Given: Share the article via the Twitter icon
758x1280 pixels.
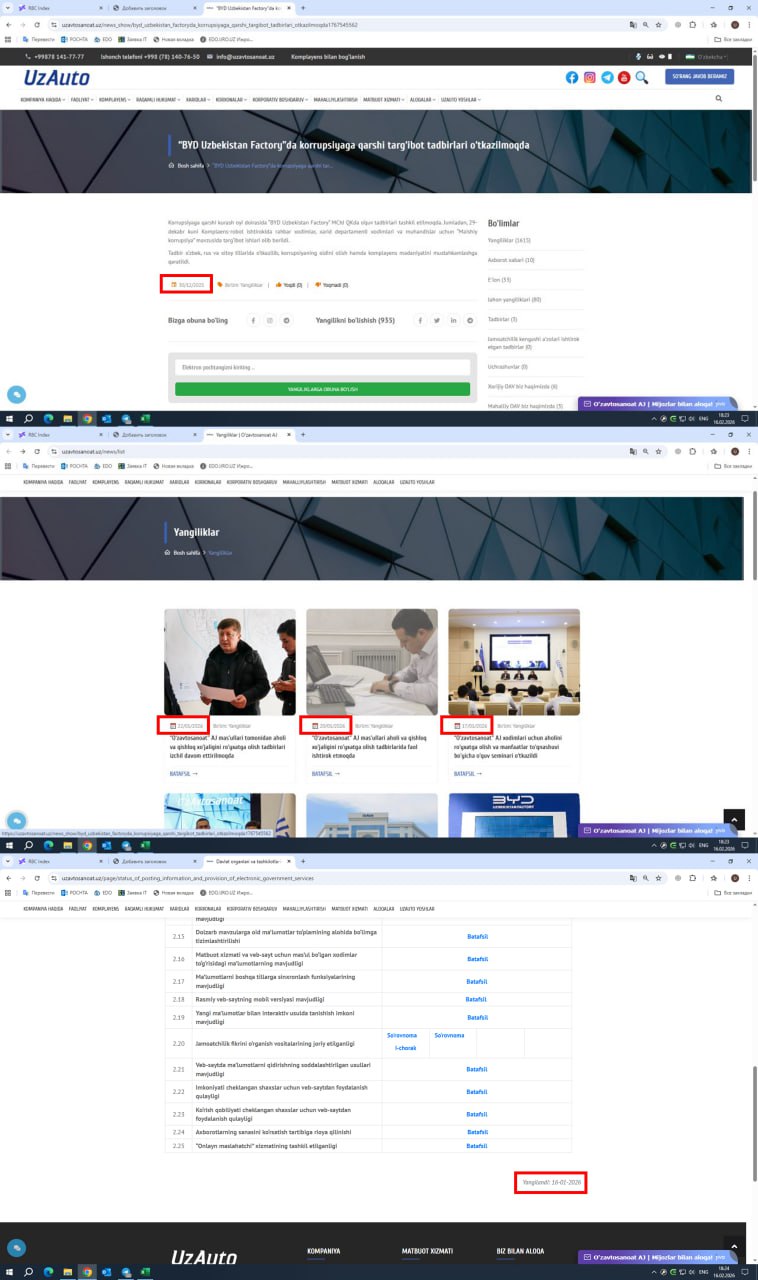Looking at the screenshot, I should [436, 320].
